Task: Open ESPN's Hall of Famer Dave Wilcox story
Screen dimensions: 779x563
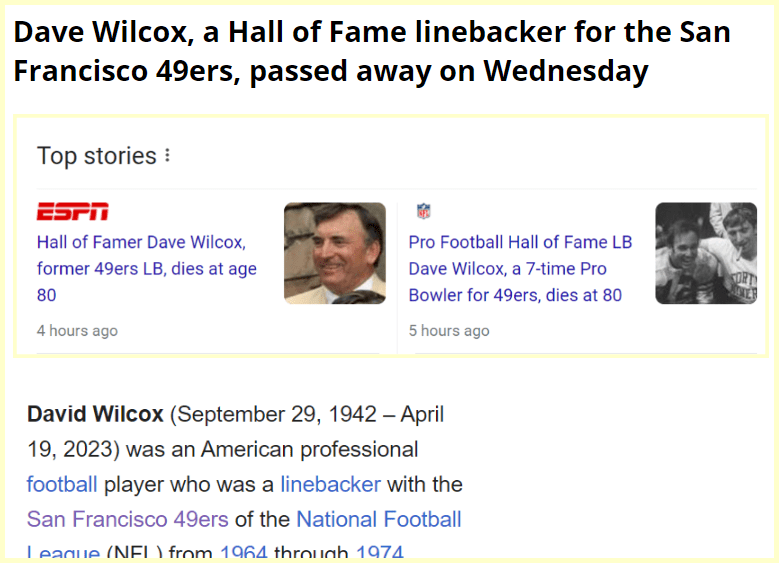Action: (x=147, y=268)
